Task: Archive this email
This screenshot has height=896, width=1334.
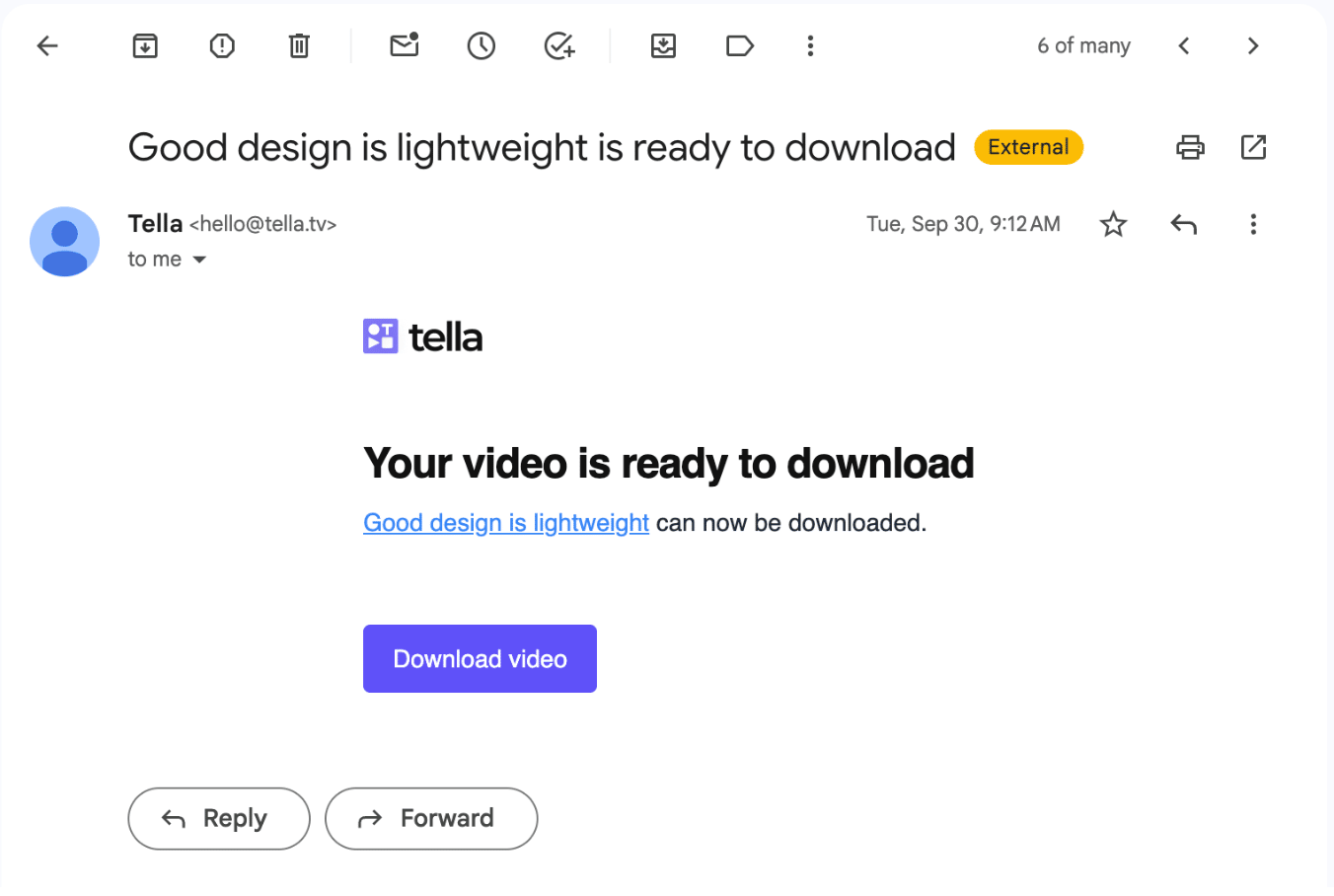Action: 144,45
